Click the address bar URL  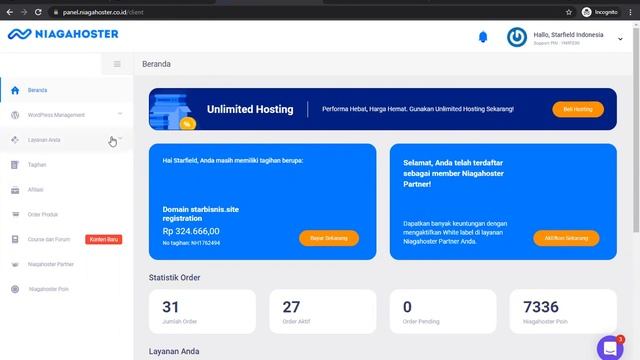(103, 12)
